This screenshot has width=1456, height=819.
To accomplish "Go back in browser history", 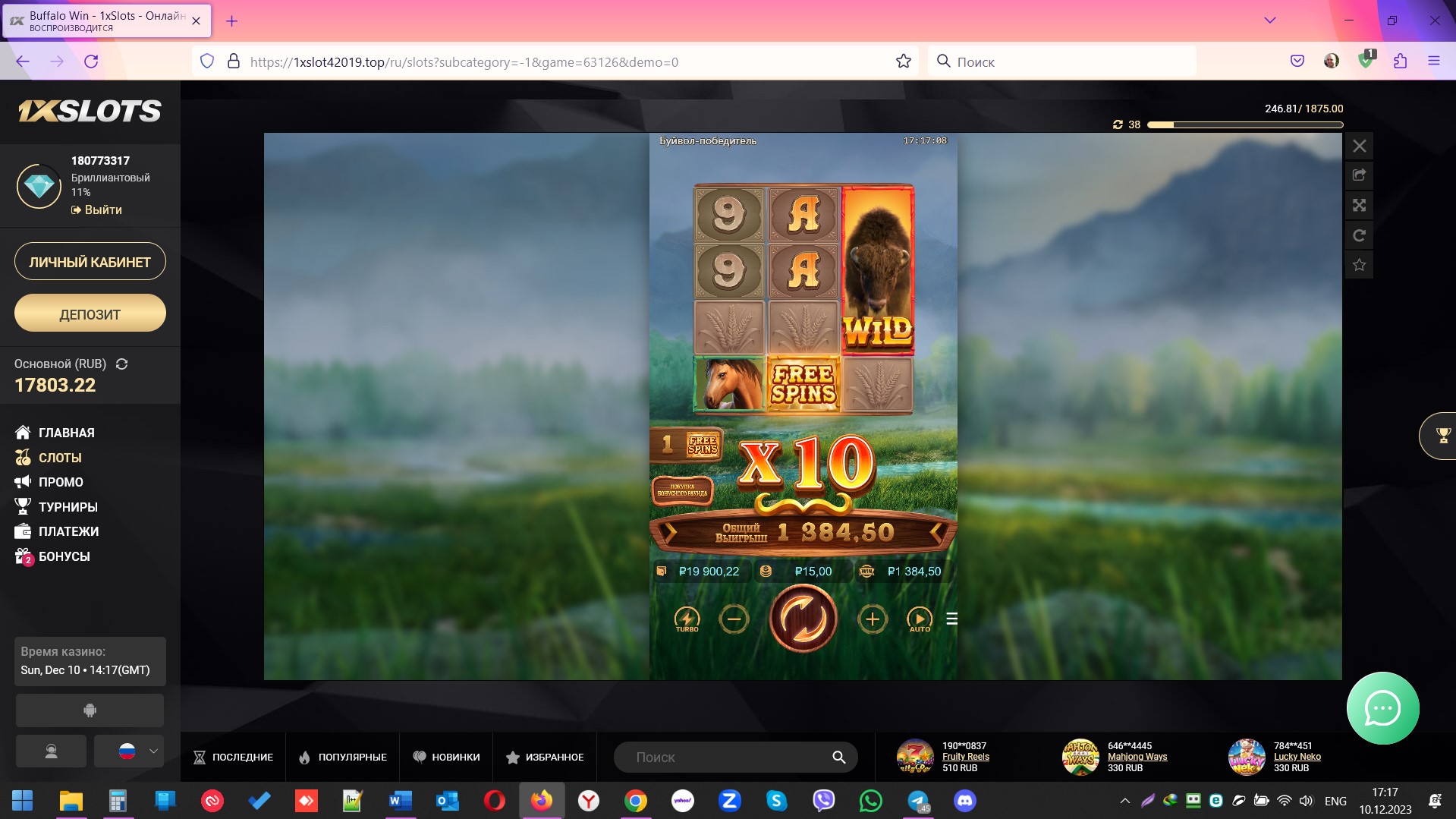I will 23,61.
